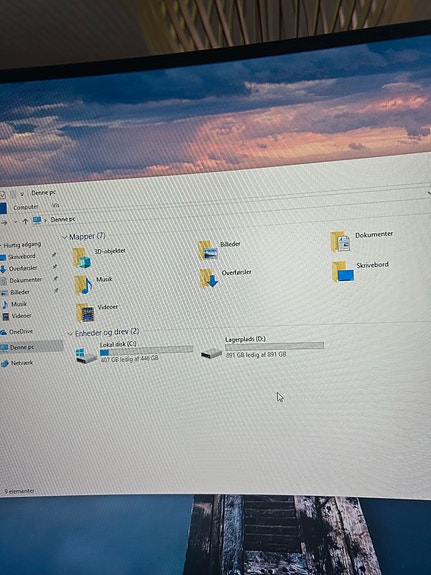Open the Billeder folder icon

[x=208, y=250]
